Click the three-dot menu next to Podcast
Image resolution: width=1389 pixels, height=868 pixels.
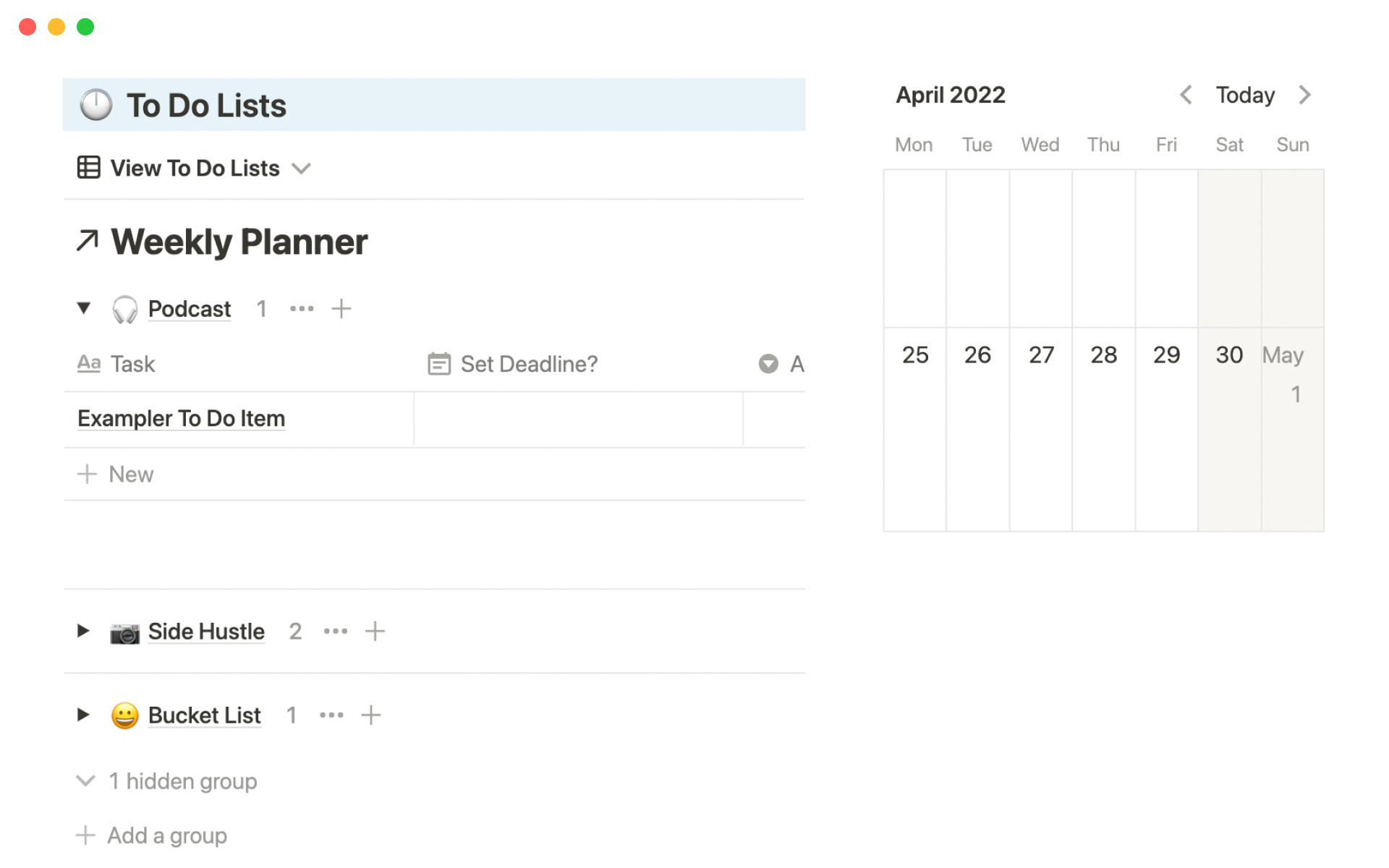[302, 309]
